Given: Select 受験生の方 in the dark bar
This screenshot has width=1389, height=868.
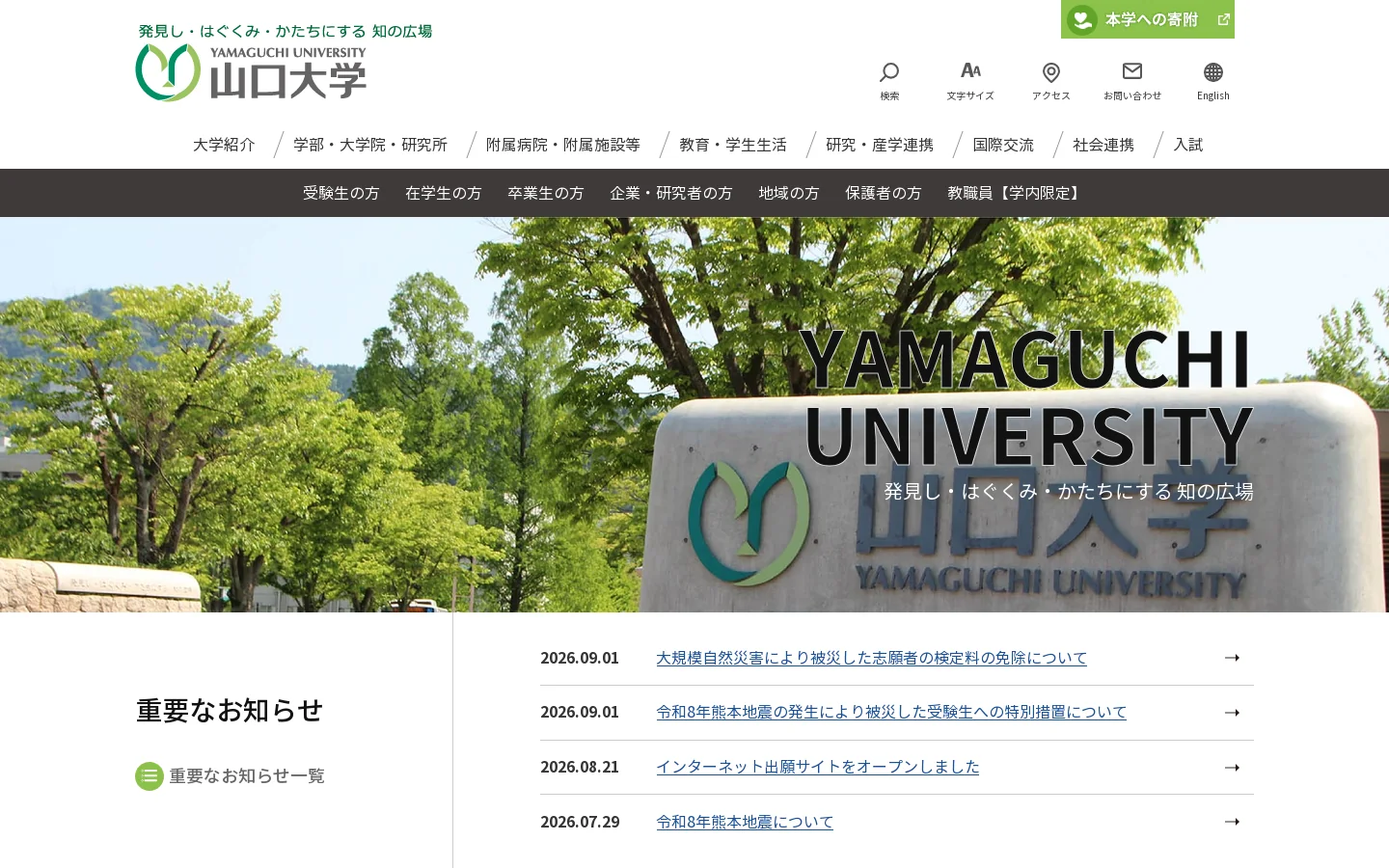Looking at the screenshot, I should coord(341,193).
